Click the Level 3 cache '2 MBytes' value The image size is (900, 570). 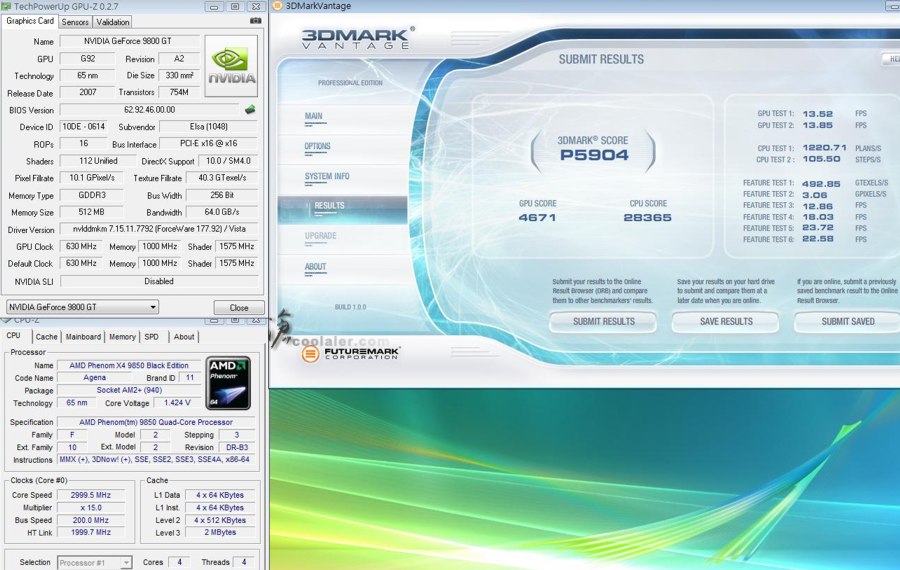click(x=220, y=533)
